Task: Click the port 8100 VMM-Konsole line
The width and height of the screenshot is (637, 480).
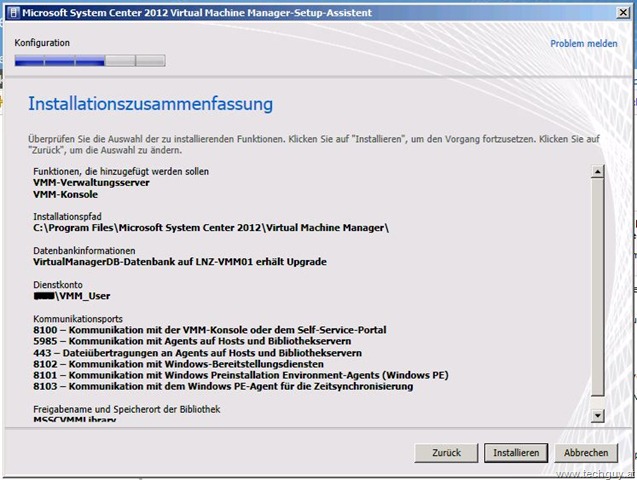Action: coord(210,330)
